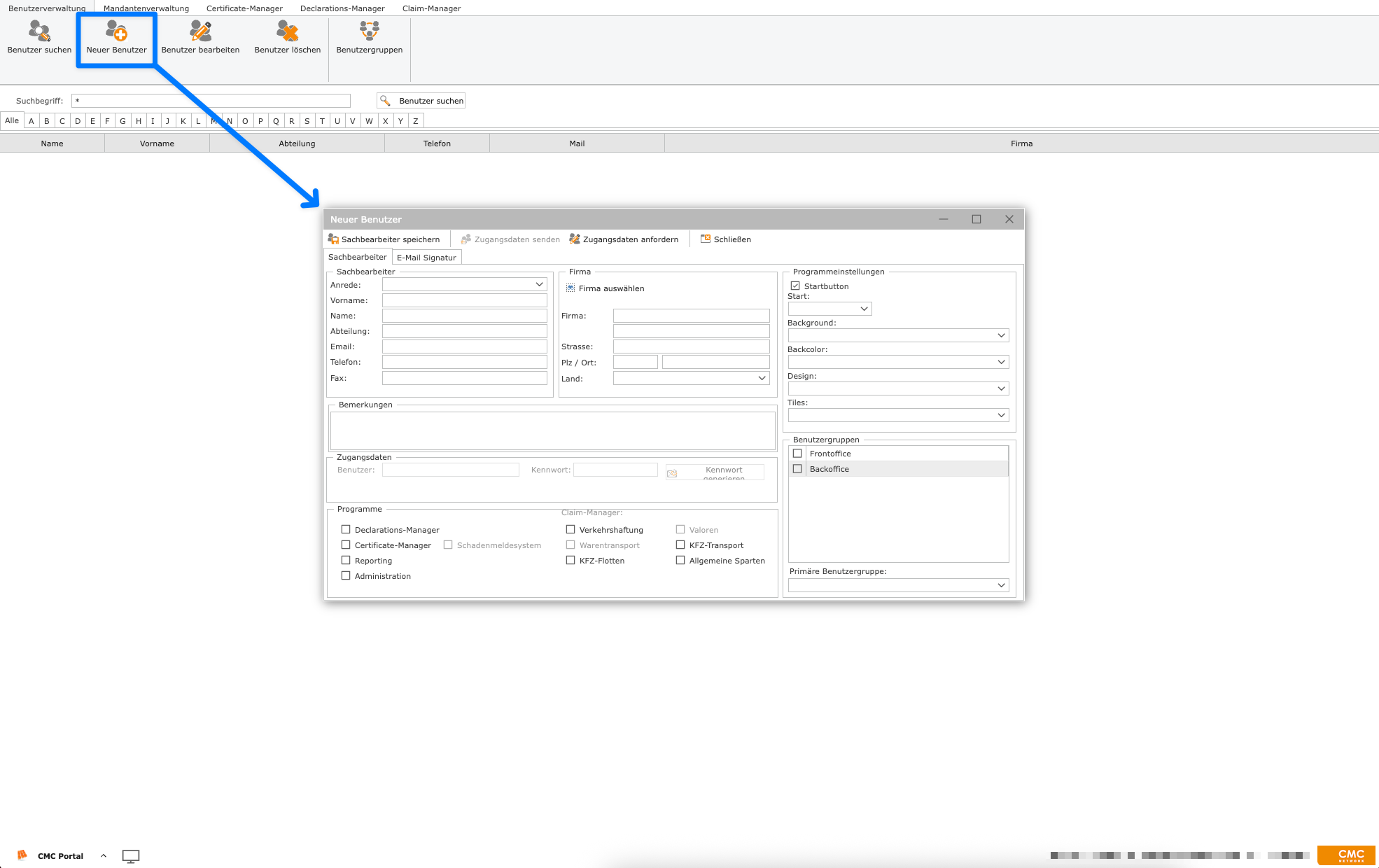The height and width of the screenshot is (868, 1379).
Task: Click the Firma auswählen icon
Action: click(570, 288)
